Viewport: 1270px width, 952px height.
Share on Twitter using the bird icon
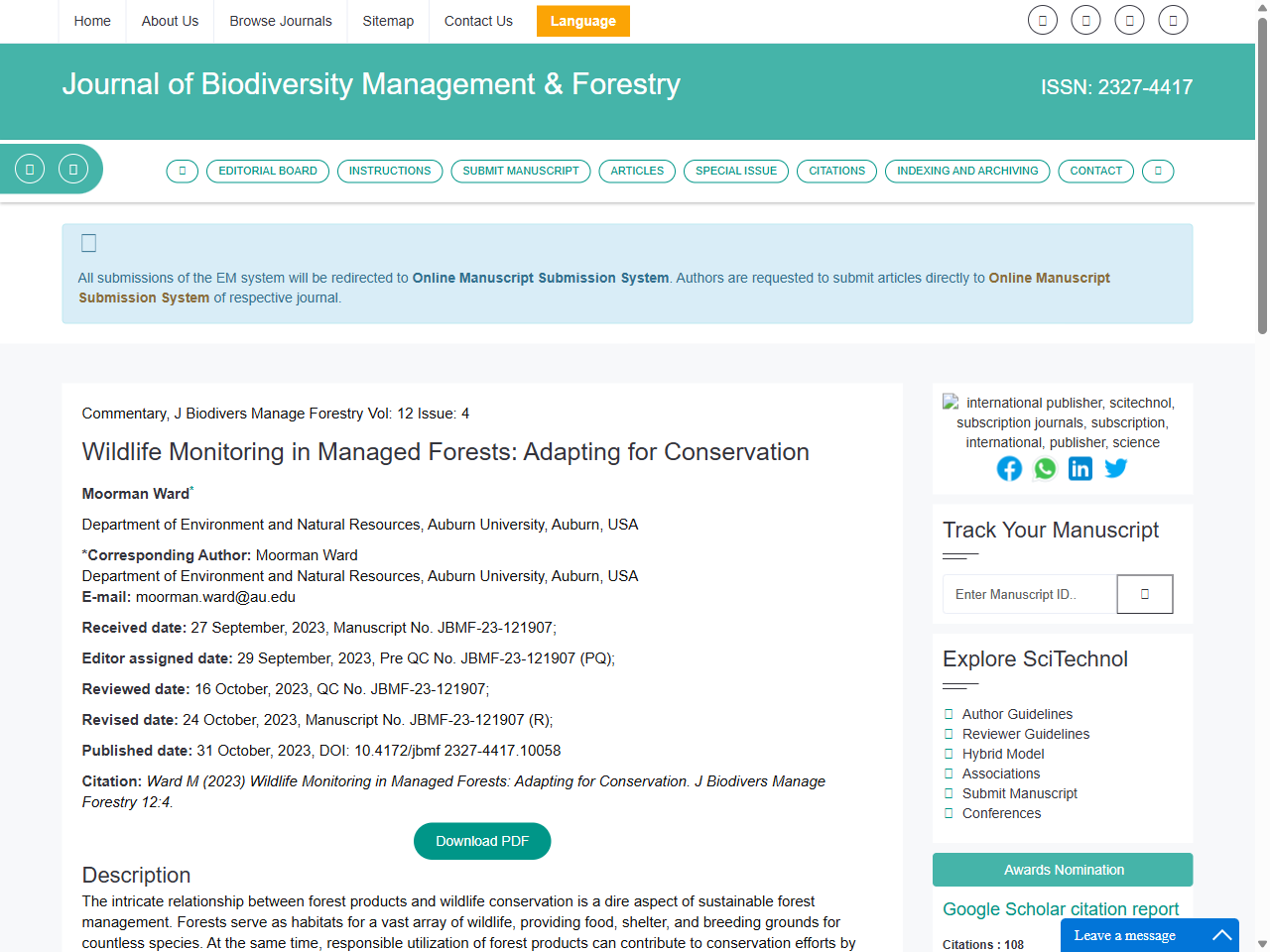click(1116, 468)
